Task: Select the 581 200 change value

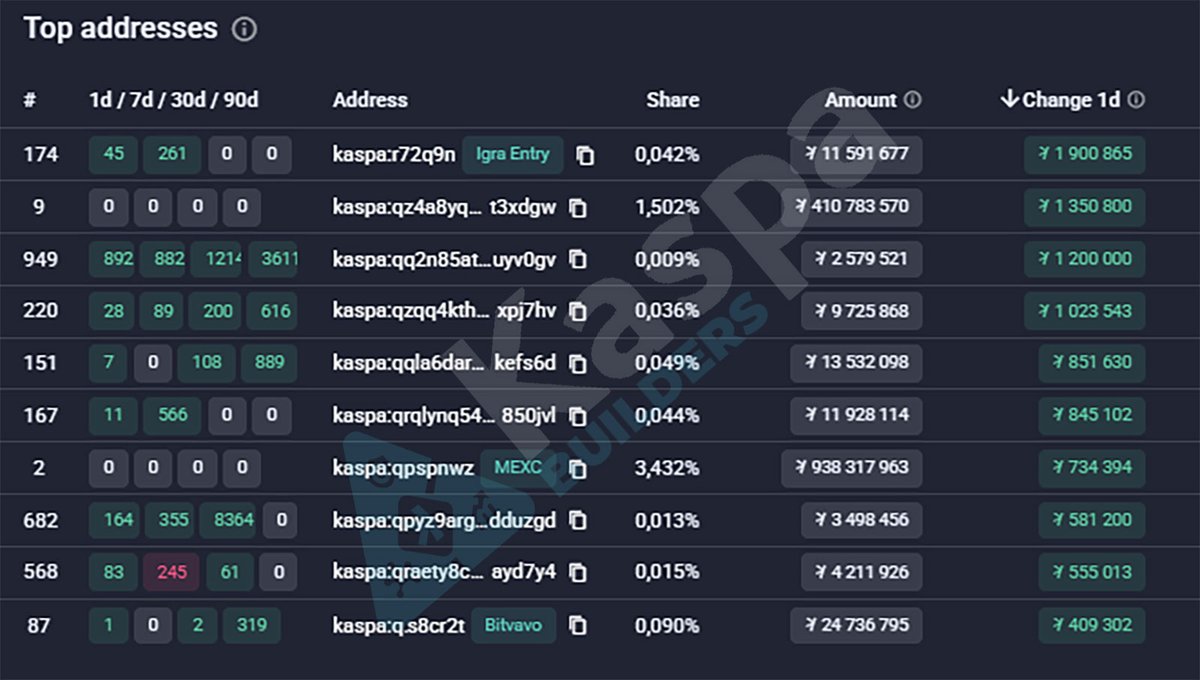Action: click(x=1092, y=521)
